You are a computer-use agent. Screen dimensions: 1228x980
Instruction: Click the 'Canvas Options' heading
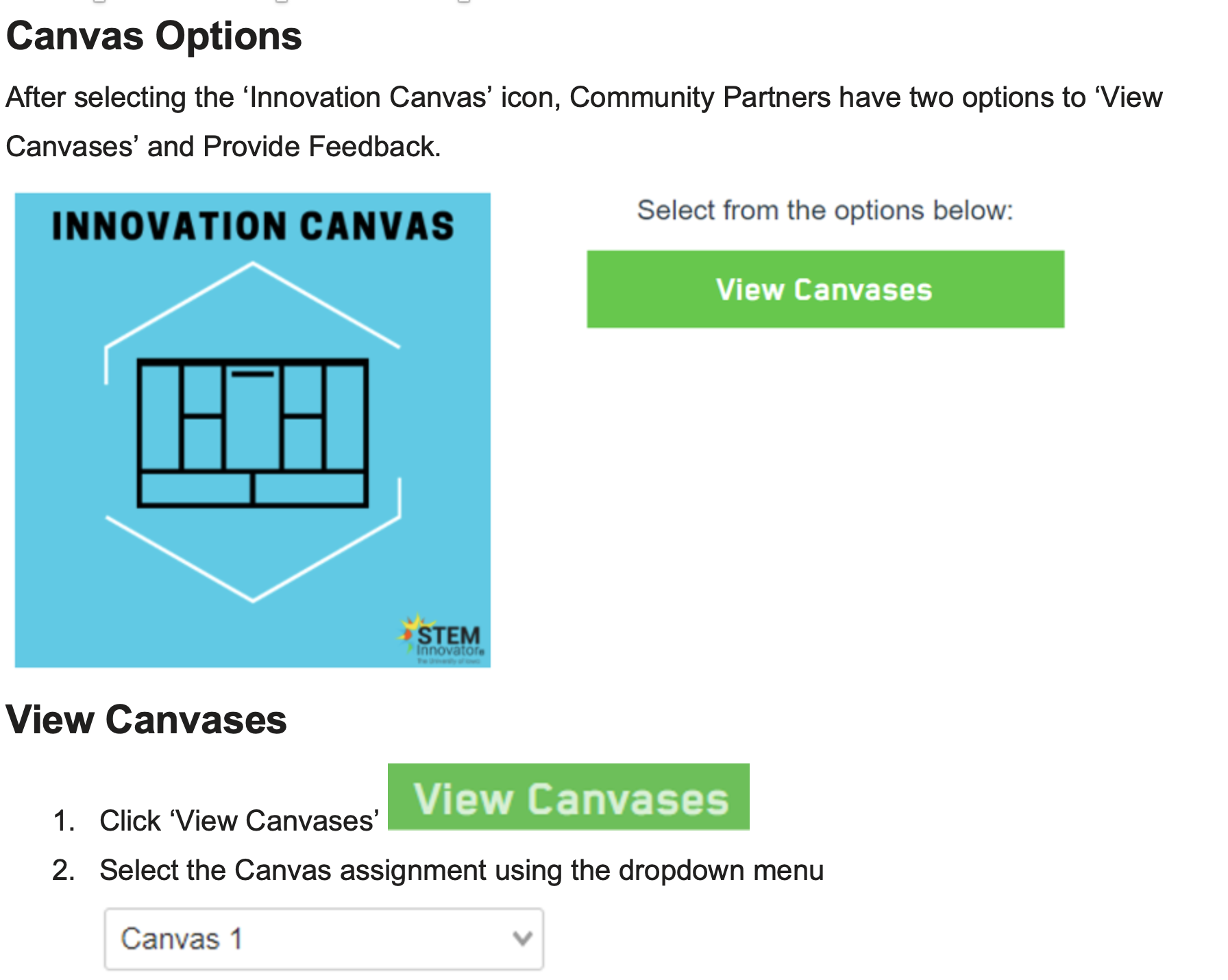(153, 36)
